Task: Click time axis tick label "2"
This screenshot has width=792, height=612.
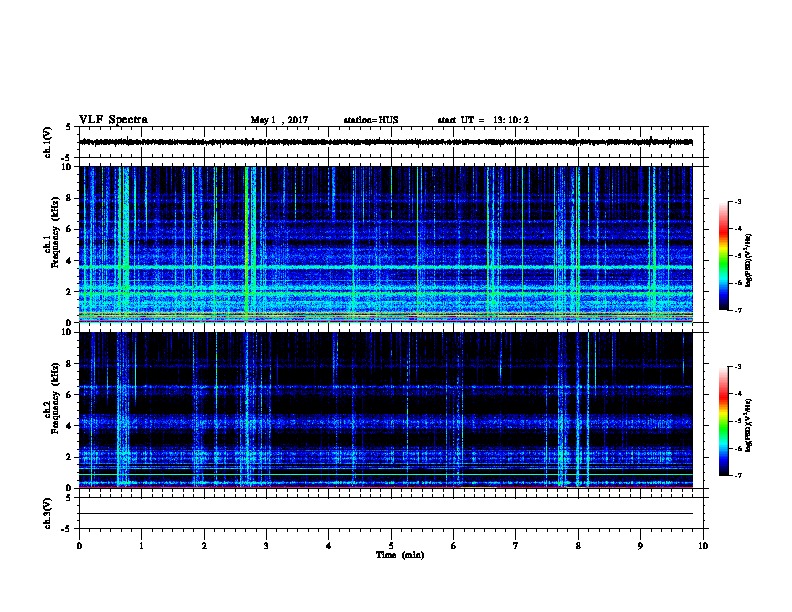Action: pos(204,545)
